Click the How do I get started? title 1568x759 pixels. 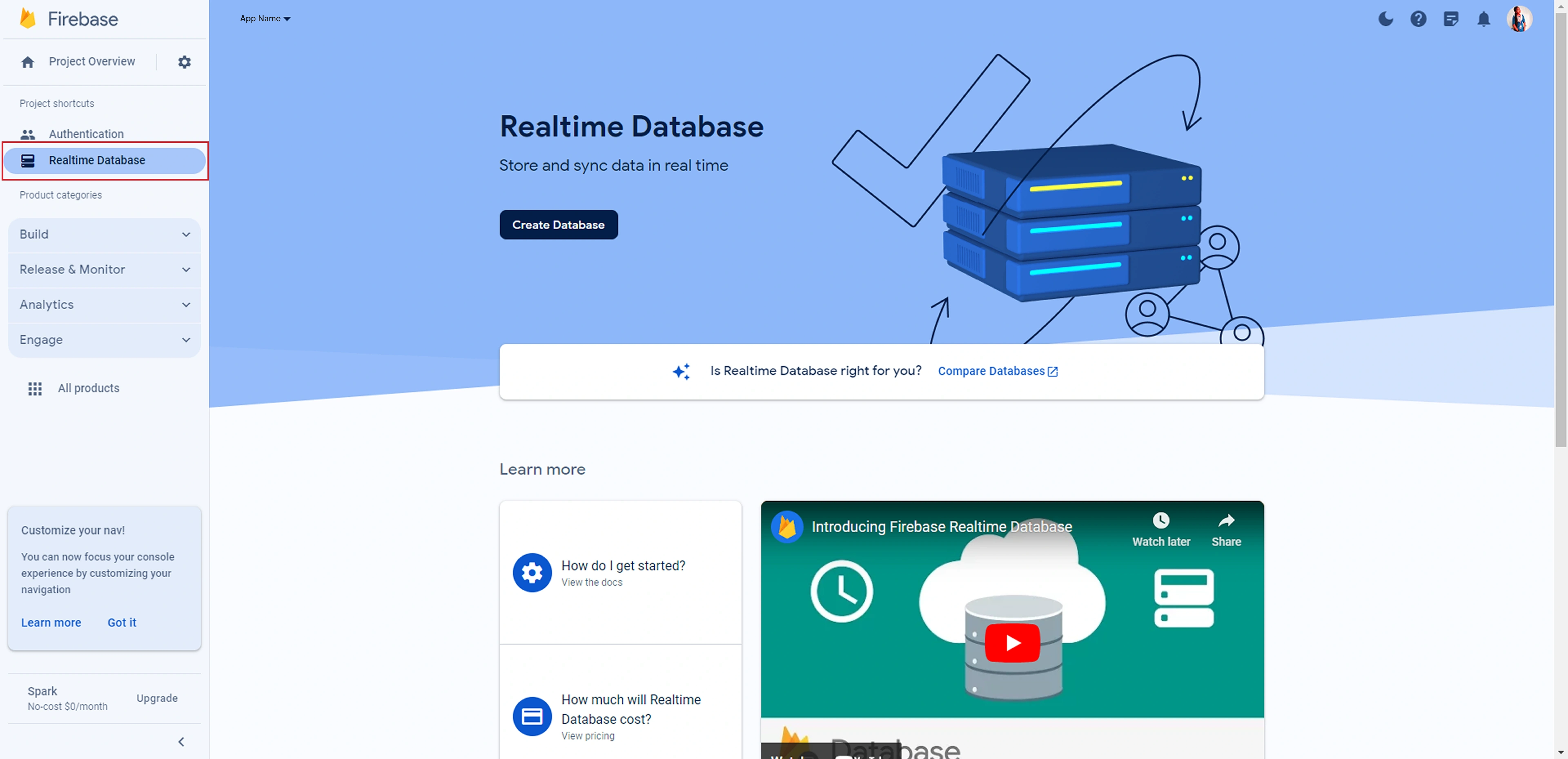point(623,566)
